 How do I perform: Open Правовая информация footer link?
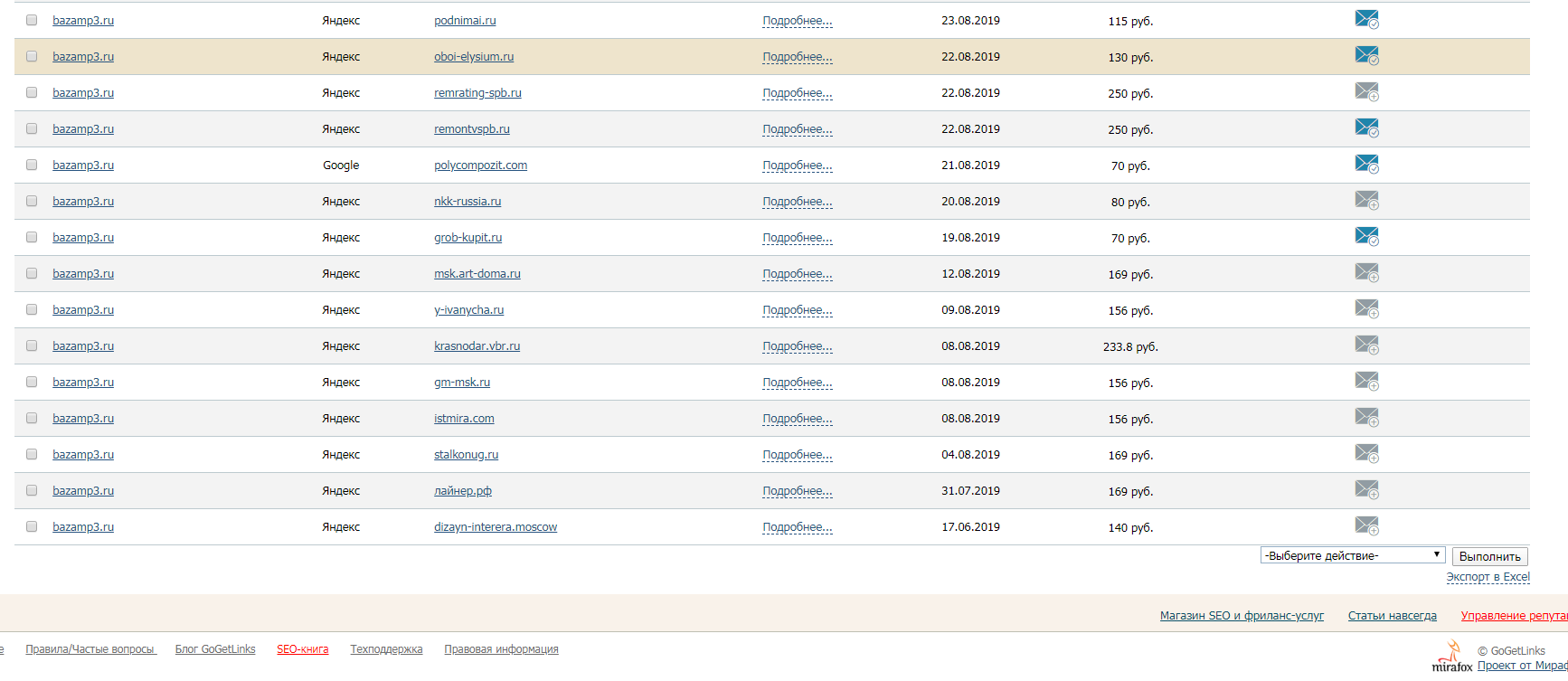click(x=501, y=649)
